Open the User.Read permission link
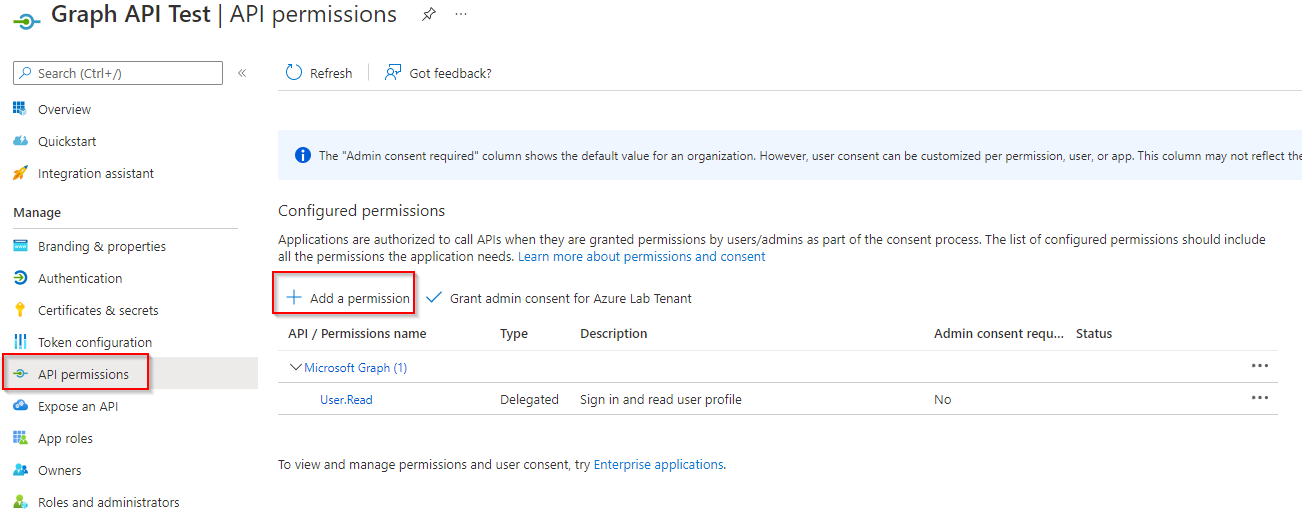 346,400
